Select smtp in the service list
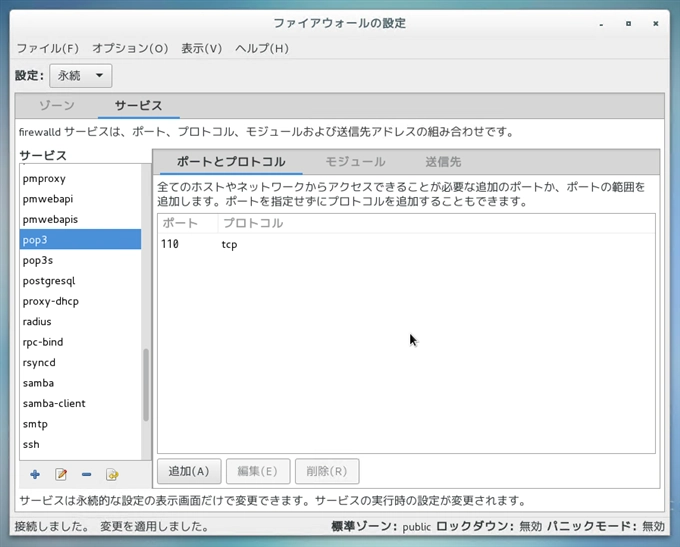 click(80, 424)
